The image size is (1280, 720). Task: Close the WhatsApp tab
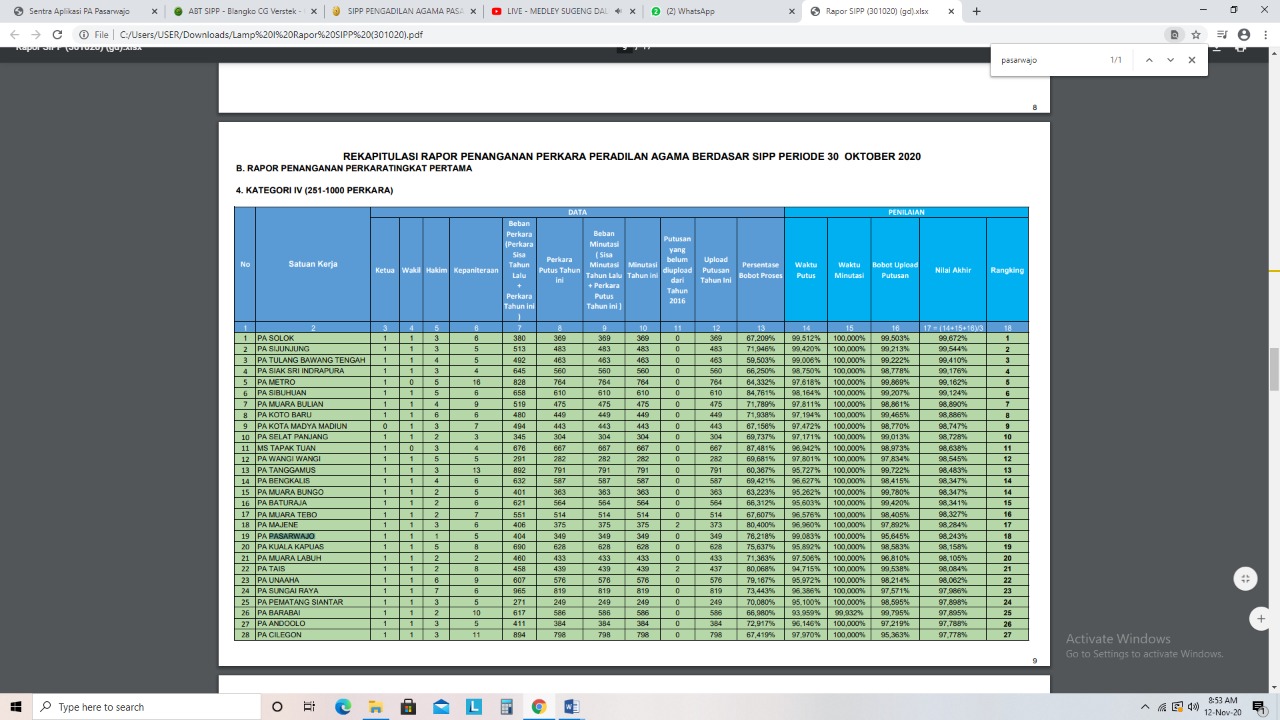pyautogui.click(x=792, y=11)
